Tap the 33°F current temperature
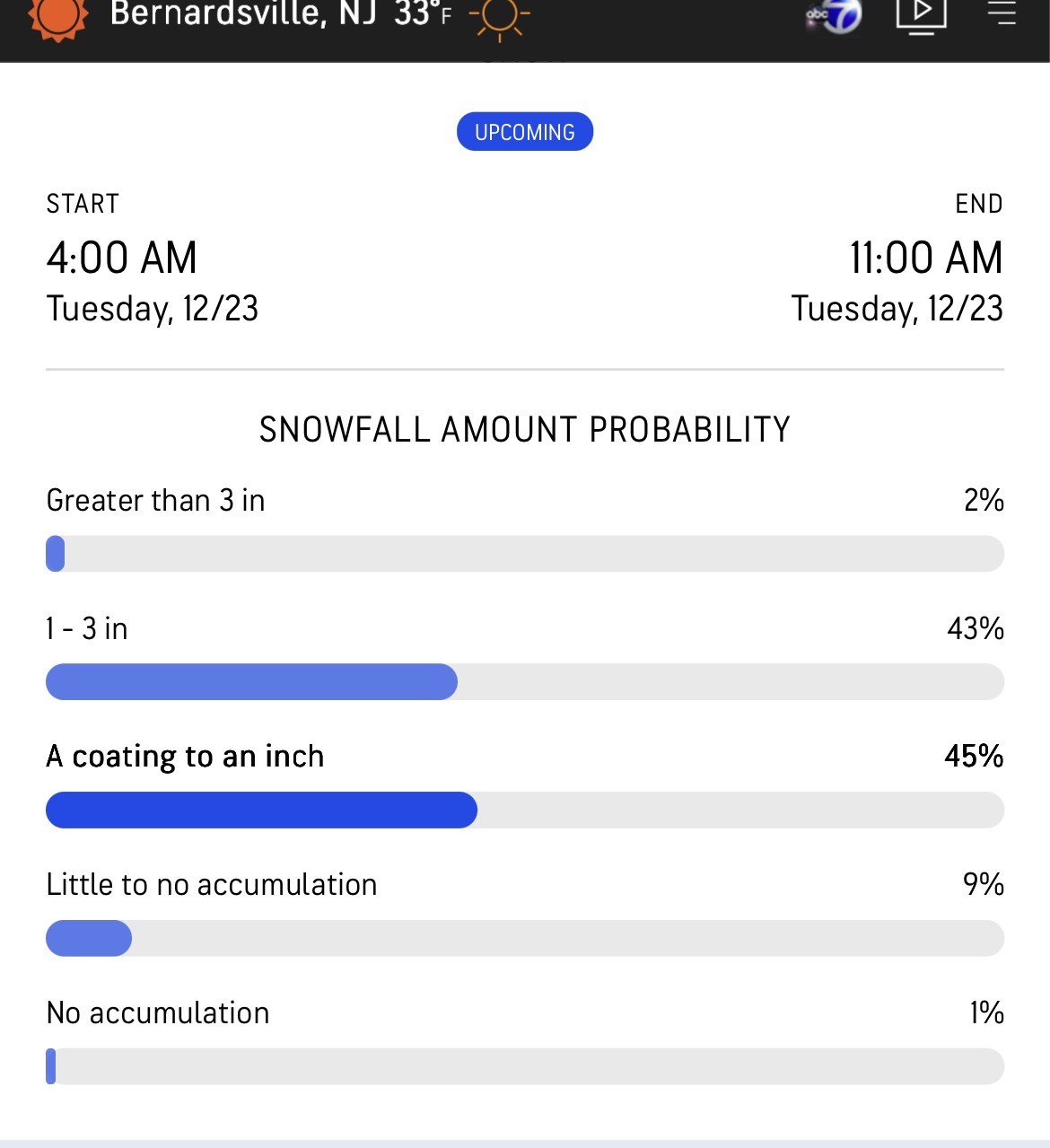This screenshot has width=1050, height=1148. click(x=422, y=14)
